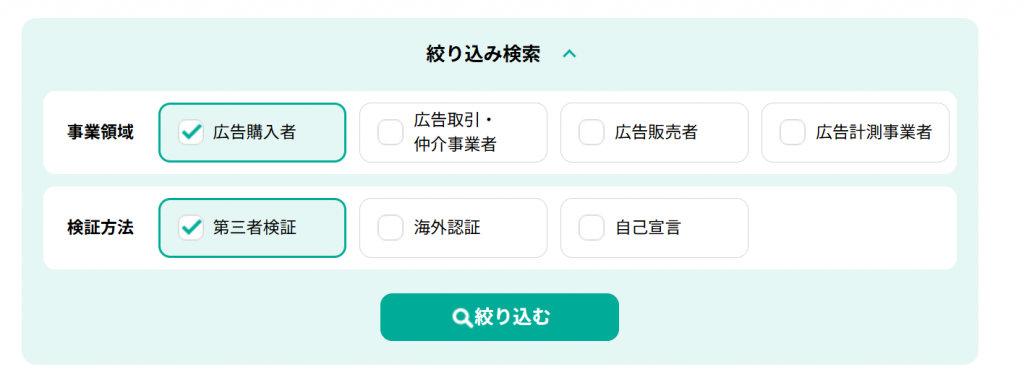
Task: Click the 広告取引・仲介事業者 label text
Action: 455,133
